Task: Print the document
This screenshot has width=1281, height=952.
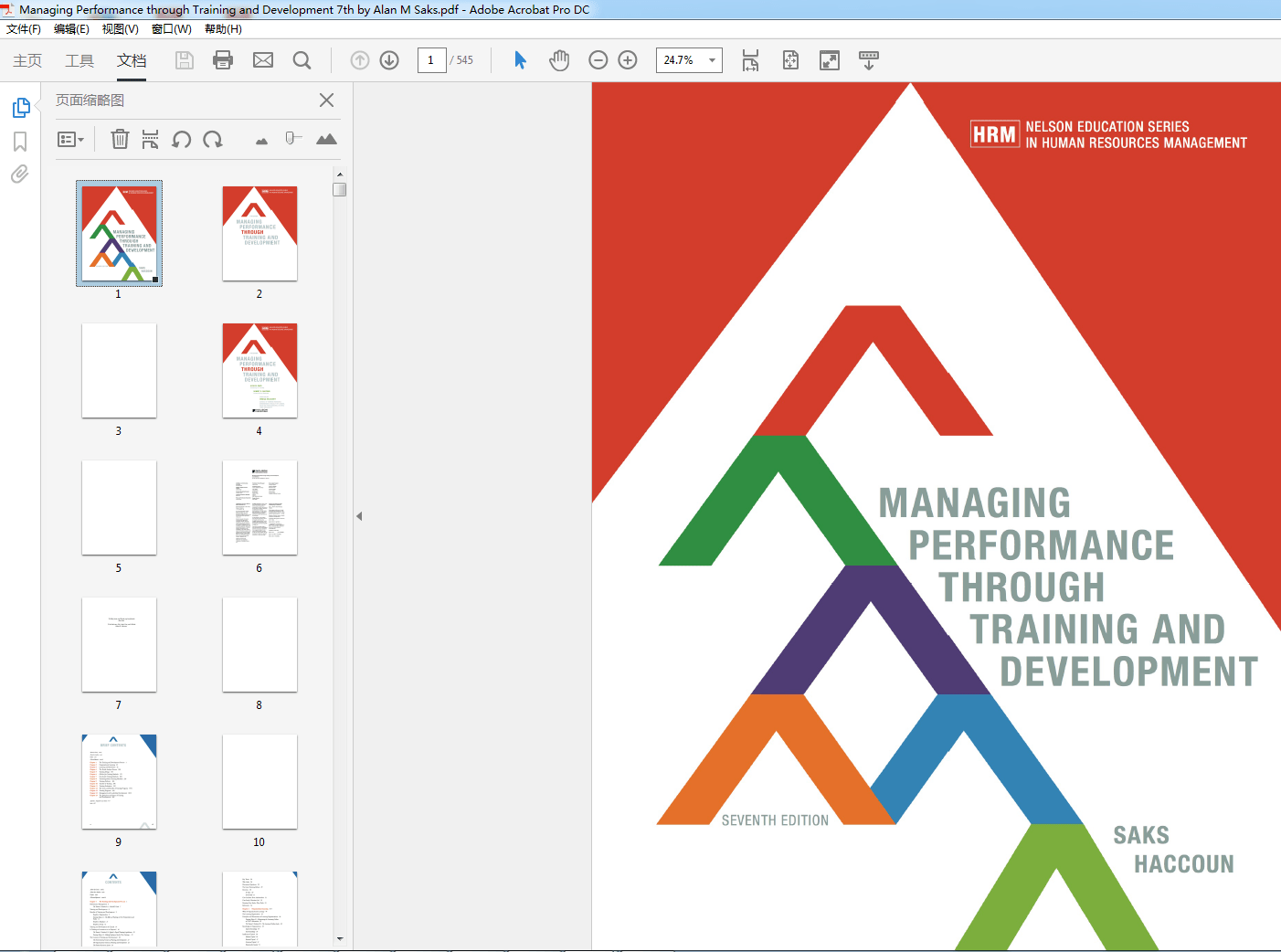Action: (223, 60)
